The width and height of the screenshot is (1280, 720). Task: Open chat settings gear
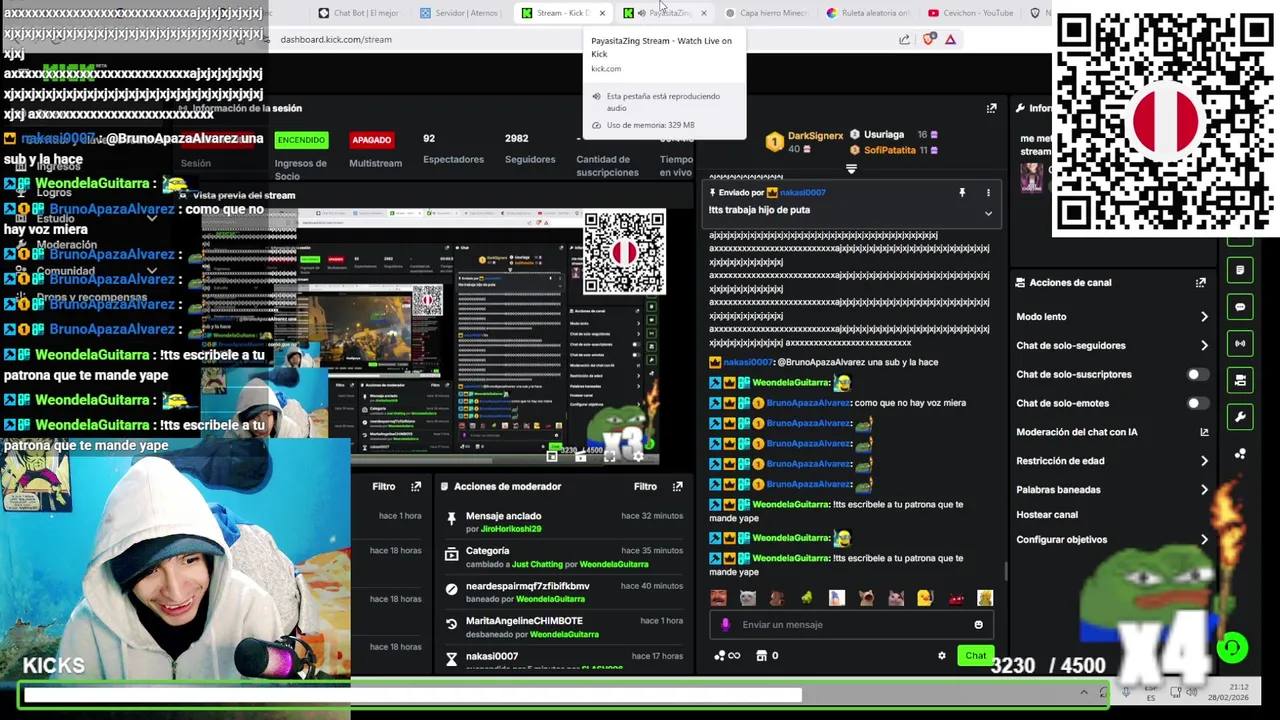coord(941,656)
